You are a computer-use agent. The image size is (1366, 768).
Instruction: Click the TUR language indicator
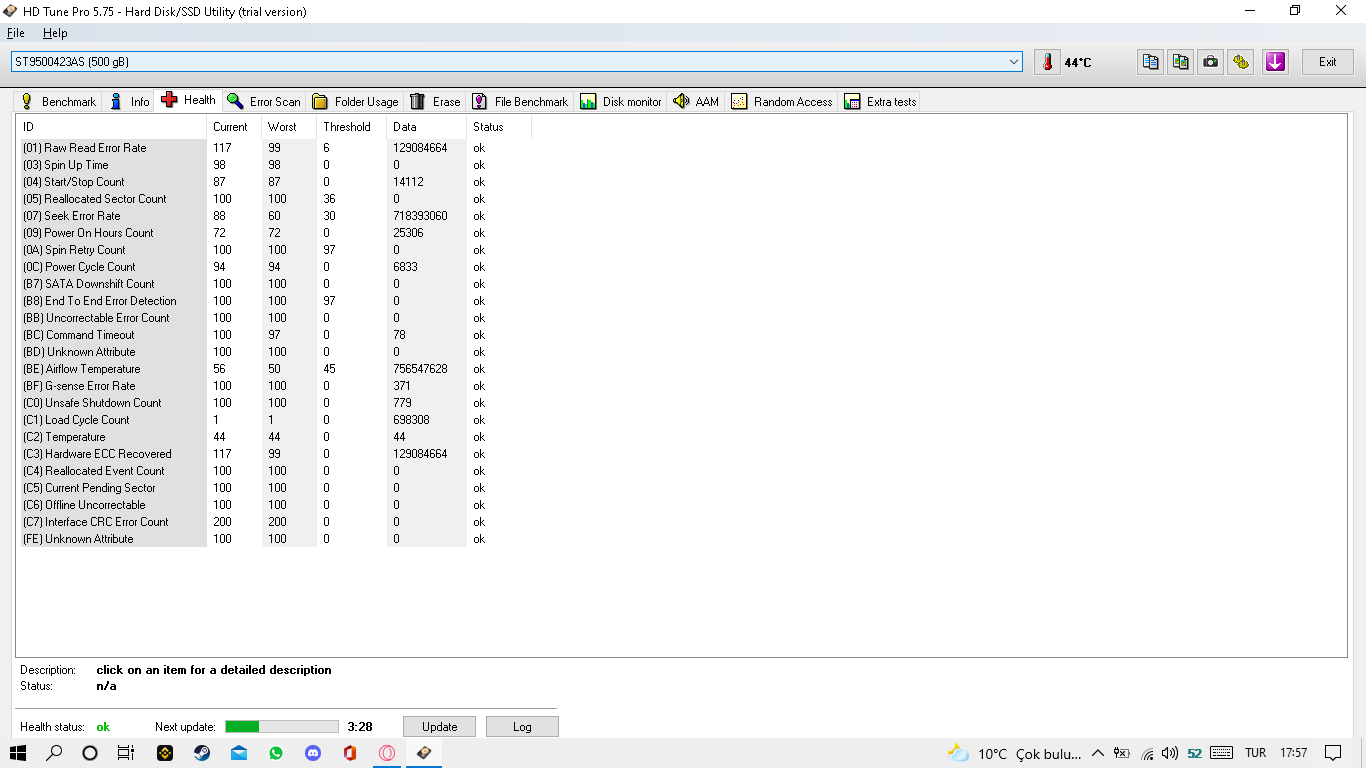pyautogui.click(x=1255, y=753)
